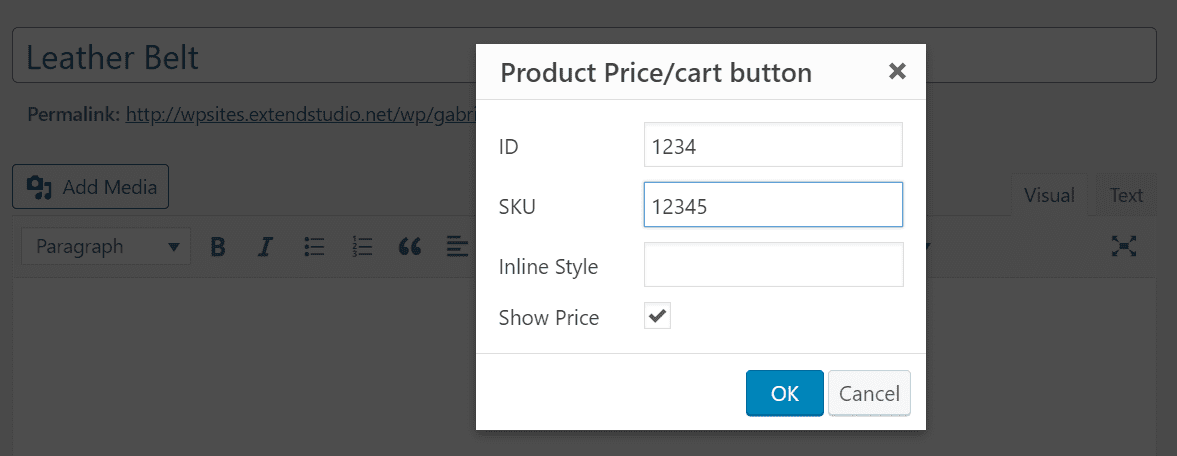This screenshot has width=1177, height=456.
Task: Apply blockquote formatting
Action: (410, 246)
